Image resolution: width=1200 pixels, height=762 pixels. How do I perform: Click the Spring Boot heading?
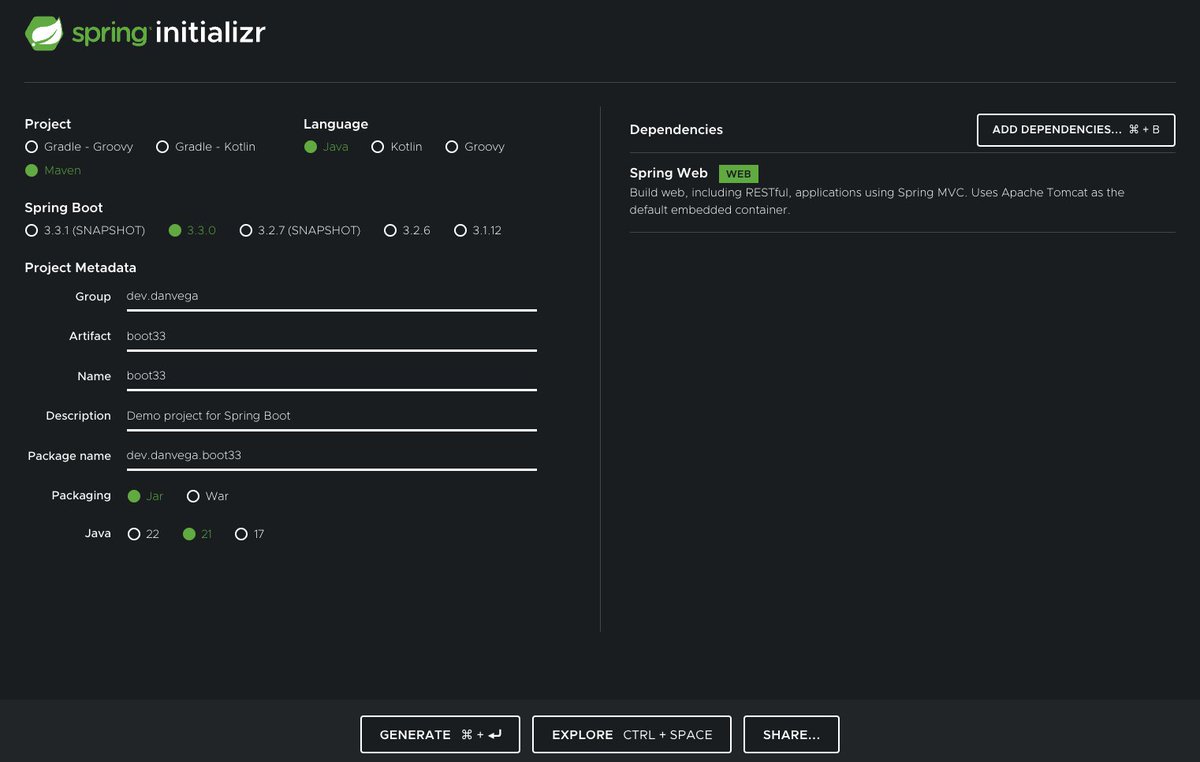tap(64, 208)
